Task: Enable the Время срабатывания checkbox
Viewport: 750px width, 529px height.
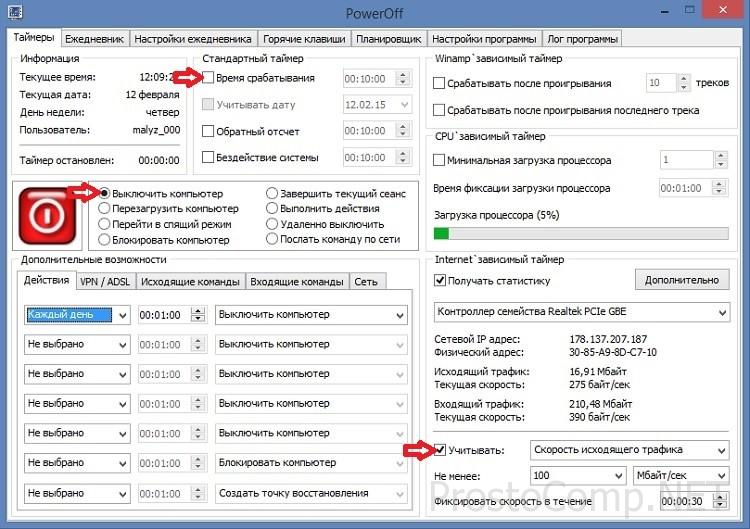Action: point(208,78)
